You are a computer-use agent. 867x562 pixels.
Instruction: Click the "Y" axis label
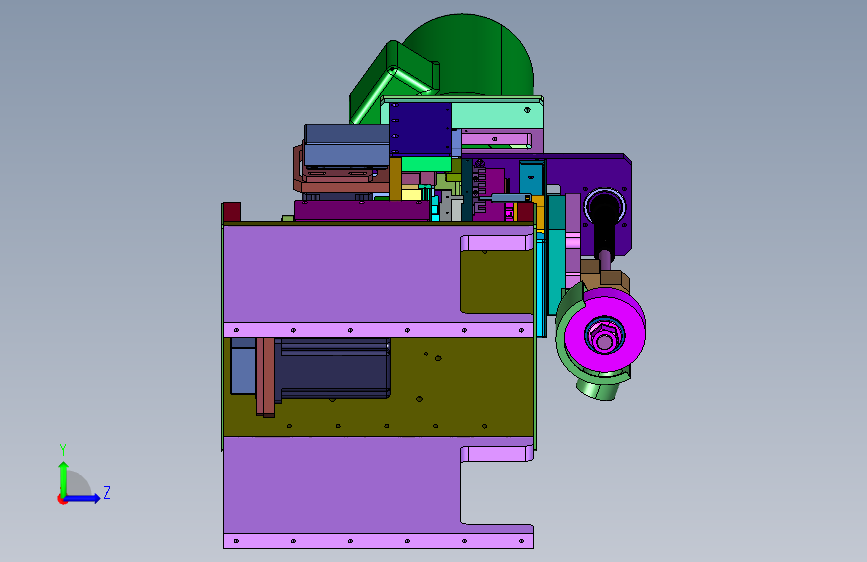point(63,450)
